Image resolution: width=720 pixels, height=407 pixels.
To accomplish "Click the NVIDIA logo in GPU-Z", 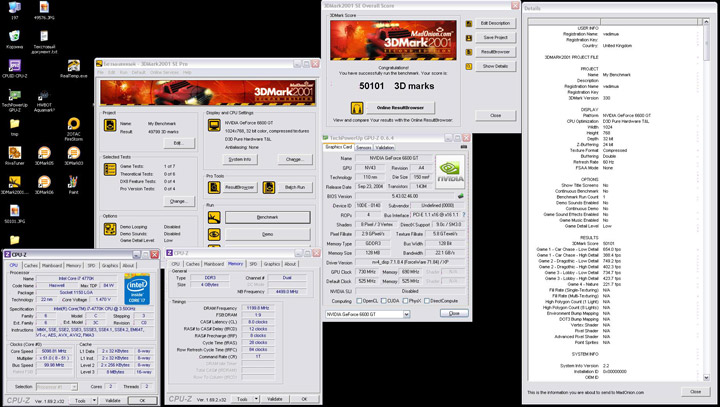I will click(450, 172).
